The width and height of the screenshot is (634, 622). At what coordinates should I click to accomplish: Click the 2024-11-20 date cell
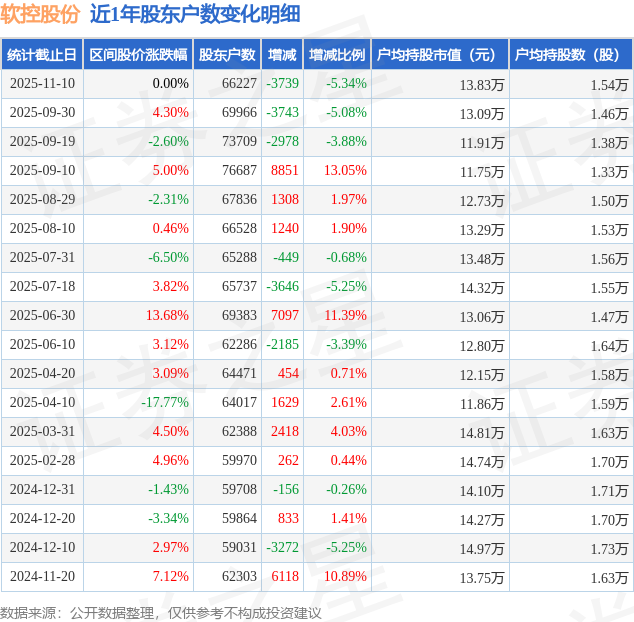42,577
